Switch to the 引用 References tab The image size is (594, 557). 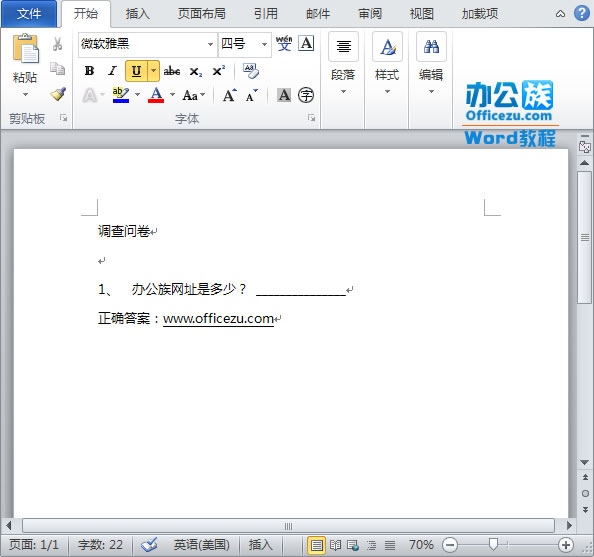click(266, 14)
